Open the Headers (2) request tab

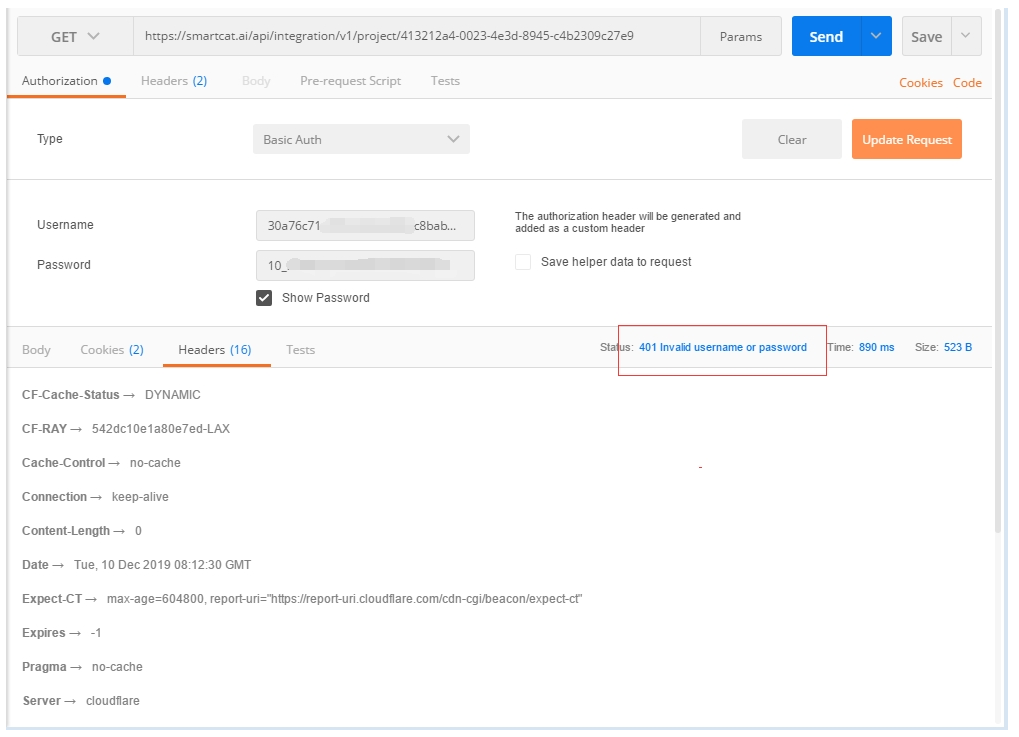[x=174, y=81]
